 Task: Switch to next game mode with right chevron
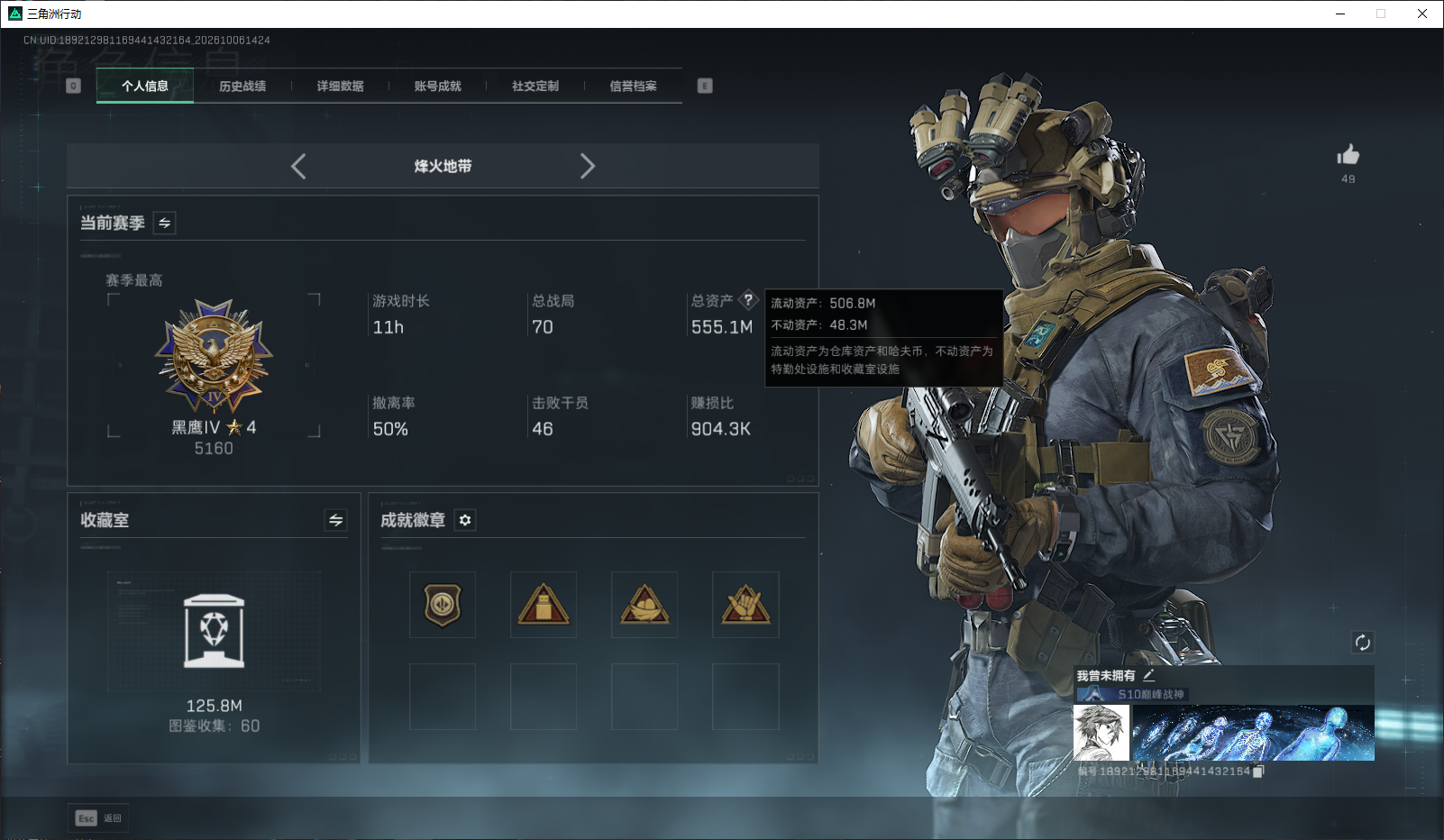(x=588, y=166)
